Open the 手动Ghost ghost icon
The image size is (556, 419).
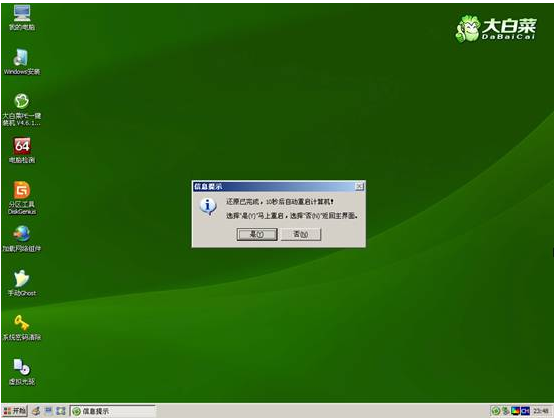tap(22, 283)
